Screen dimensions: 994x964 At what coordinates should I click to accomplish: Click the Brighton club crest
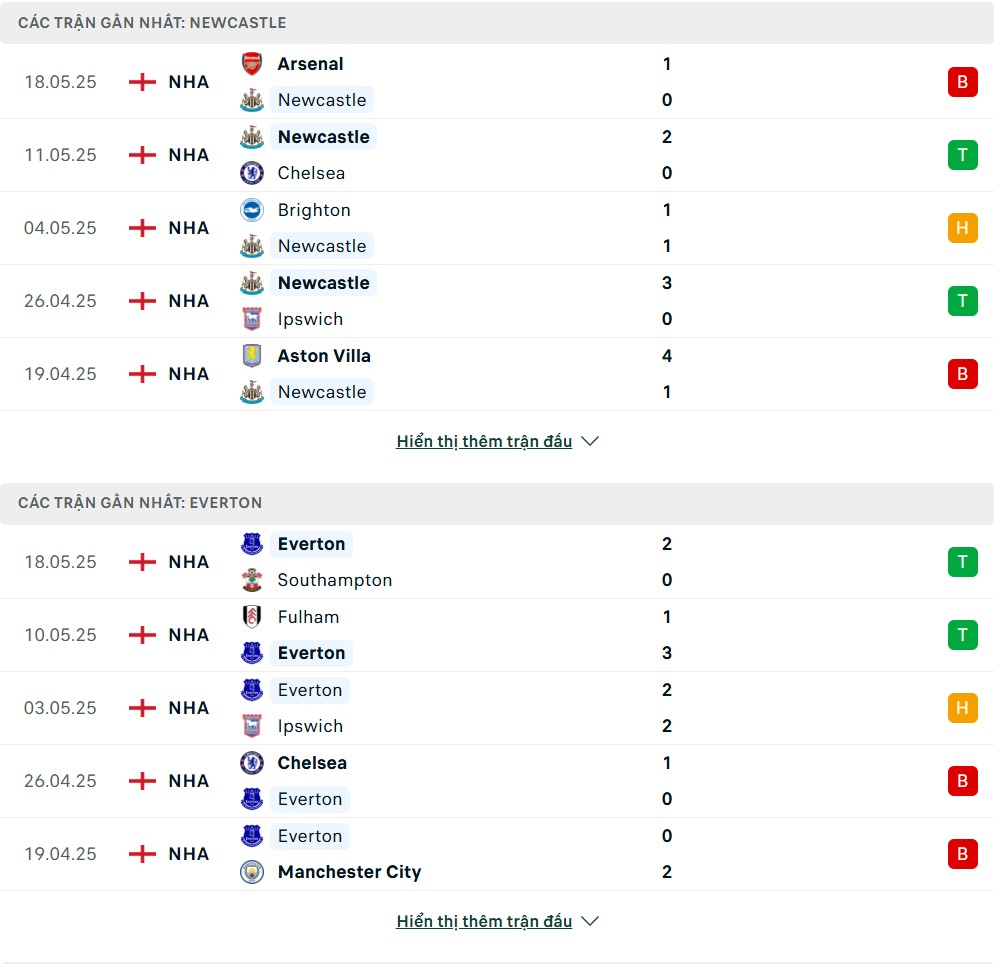pyautogui.click(x=252, y=210)
